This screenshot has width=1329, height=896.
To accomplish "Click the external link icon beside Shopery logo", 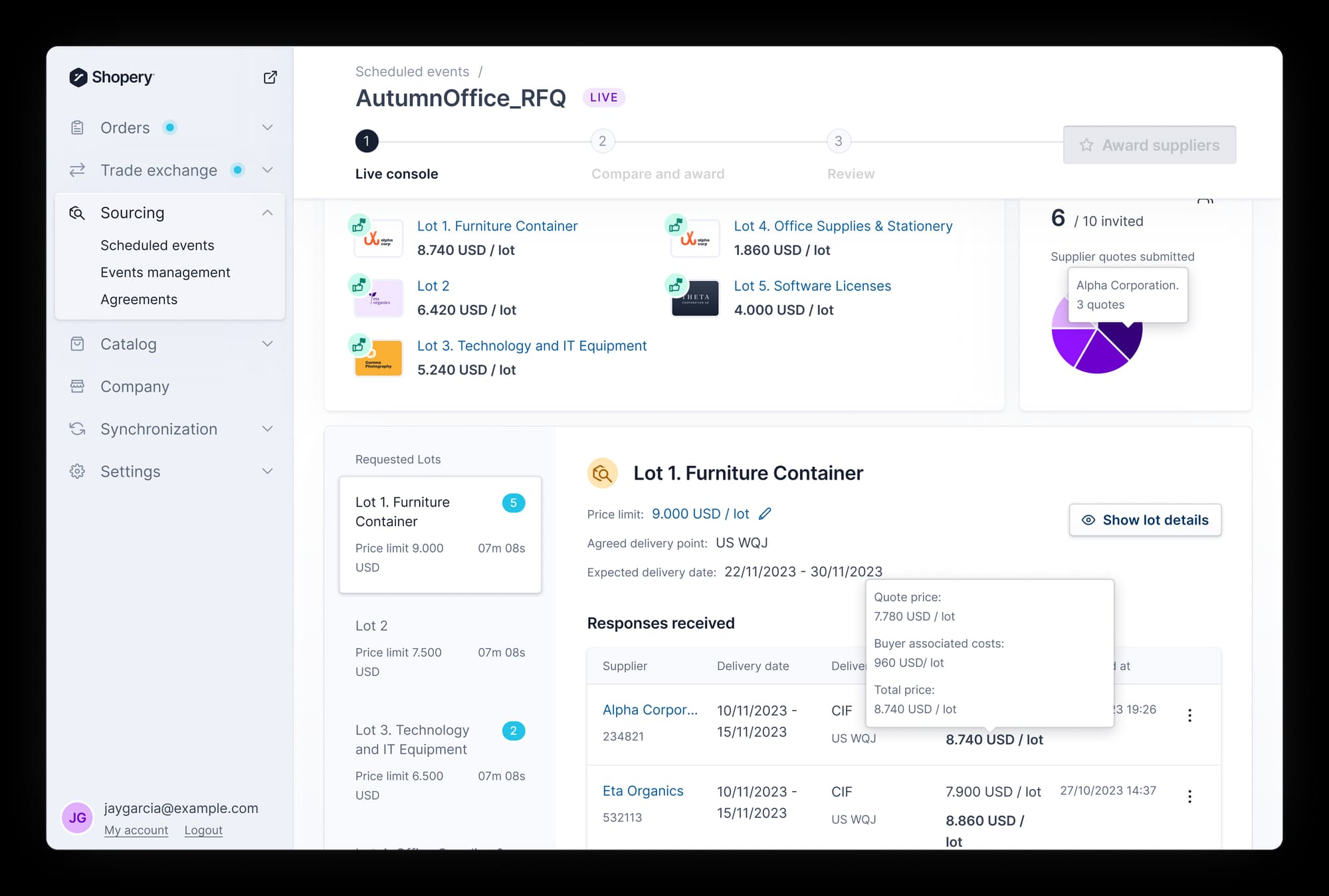I will [270, 77].
